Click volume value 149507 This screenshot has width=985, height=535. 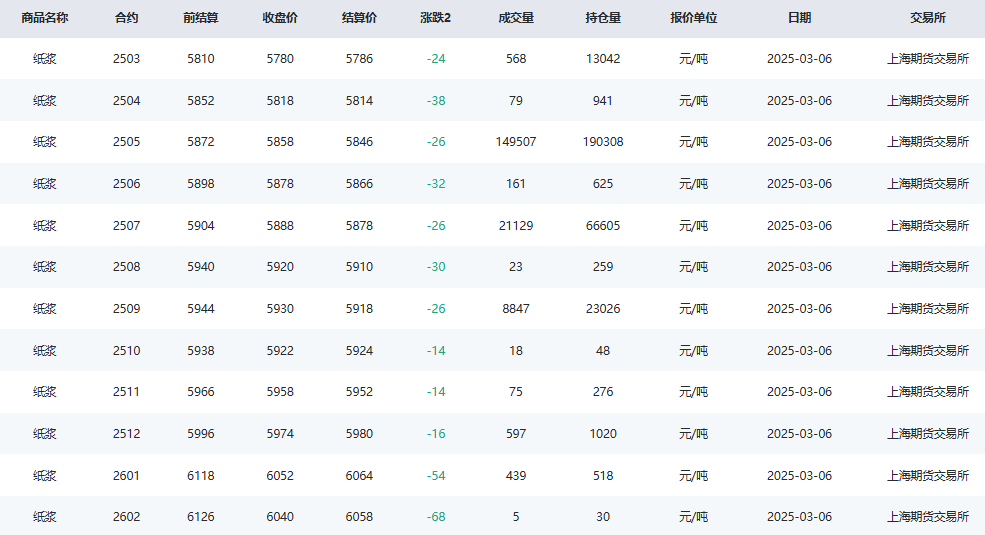(x=516, y=142)
